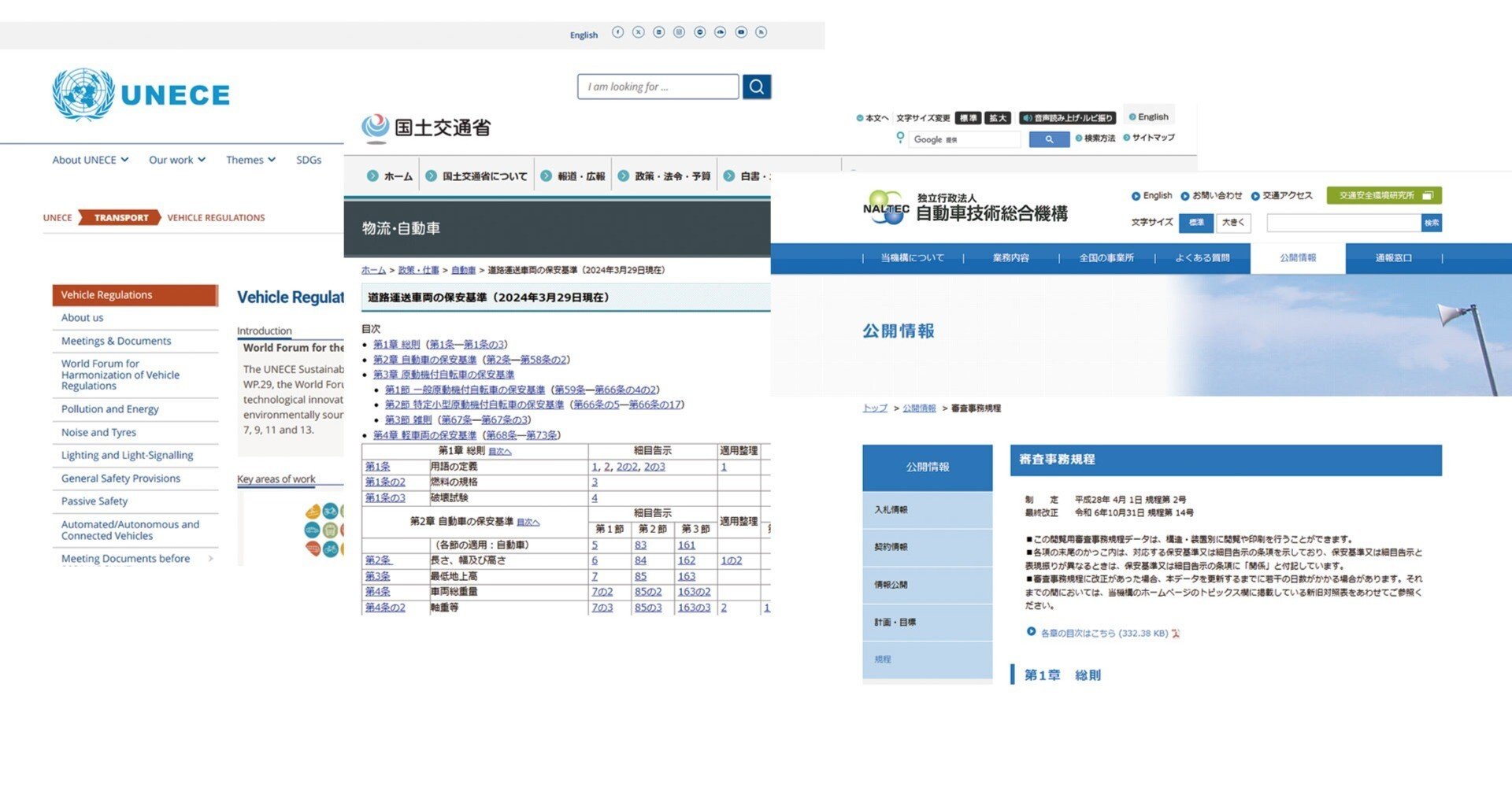Expand the About UNECE dropdown menu

pyautogui.click(x=90, y=160)
